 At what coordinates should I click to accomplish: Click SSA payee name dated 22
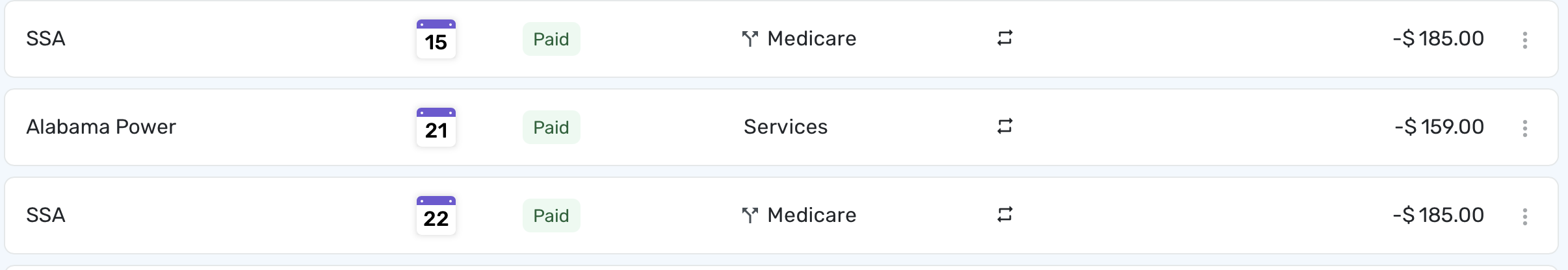[x=46, y=215]
